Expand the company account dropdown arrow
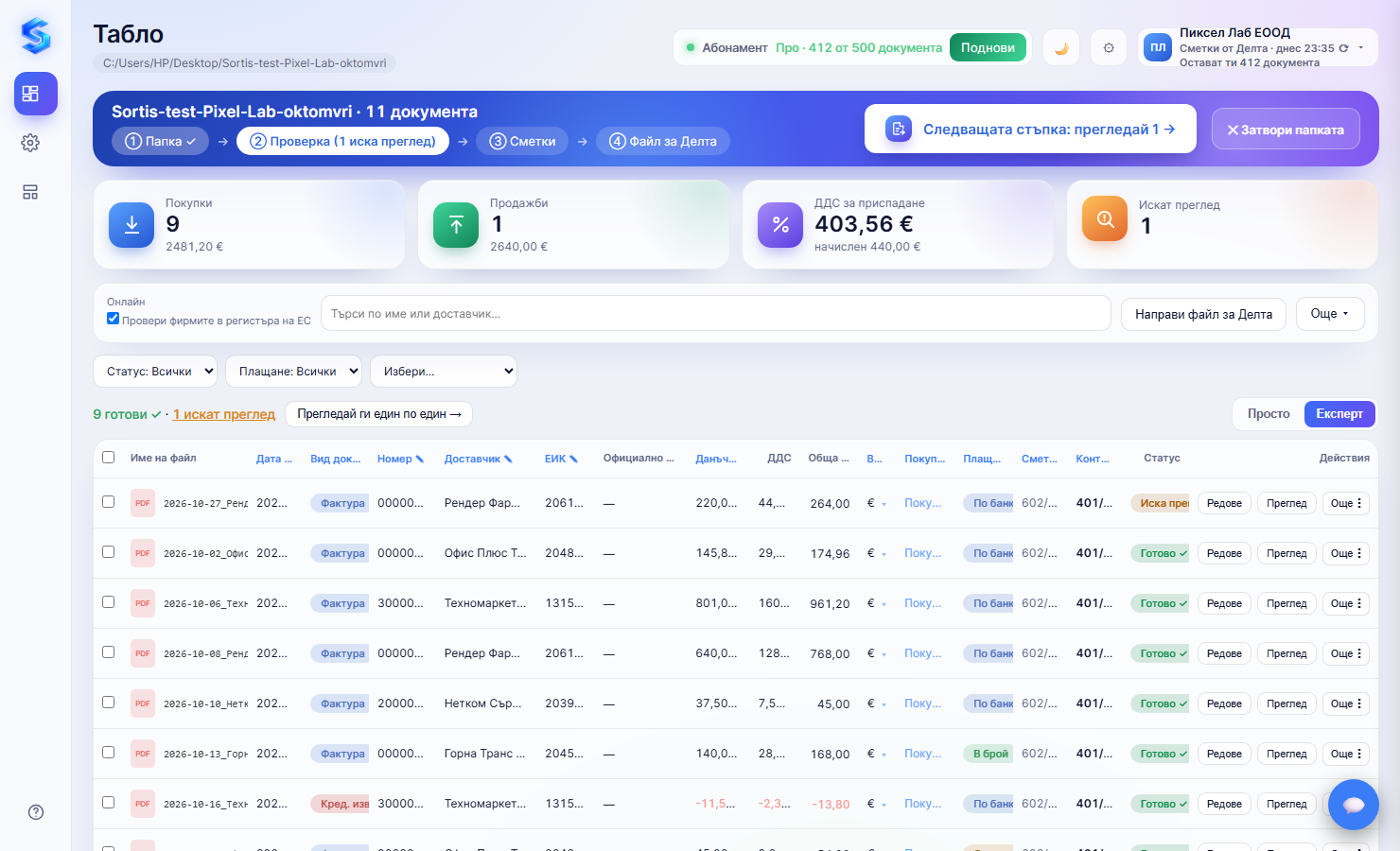 point(1361,47)
